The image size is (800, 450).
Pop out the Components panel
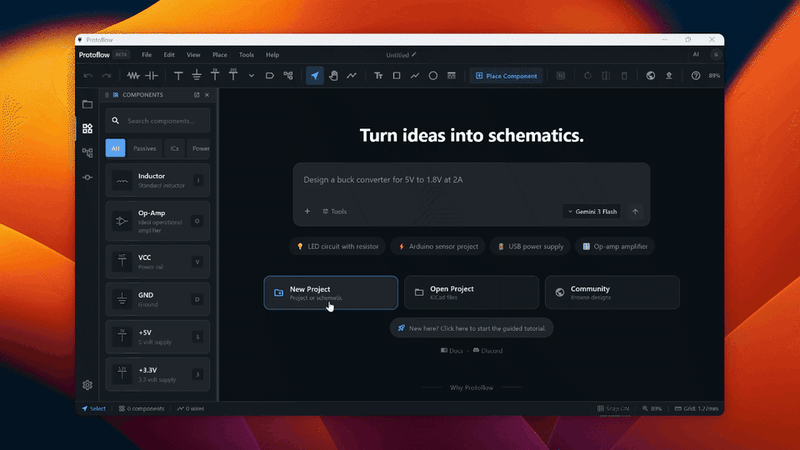coord(196,95)
